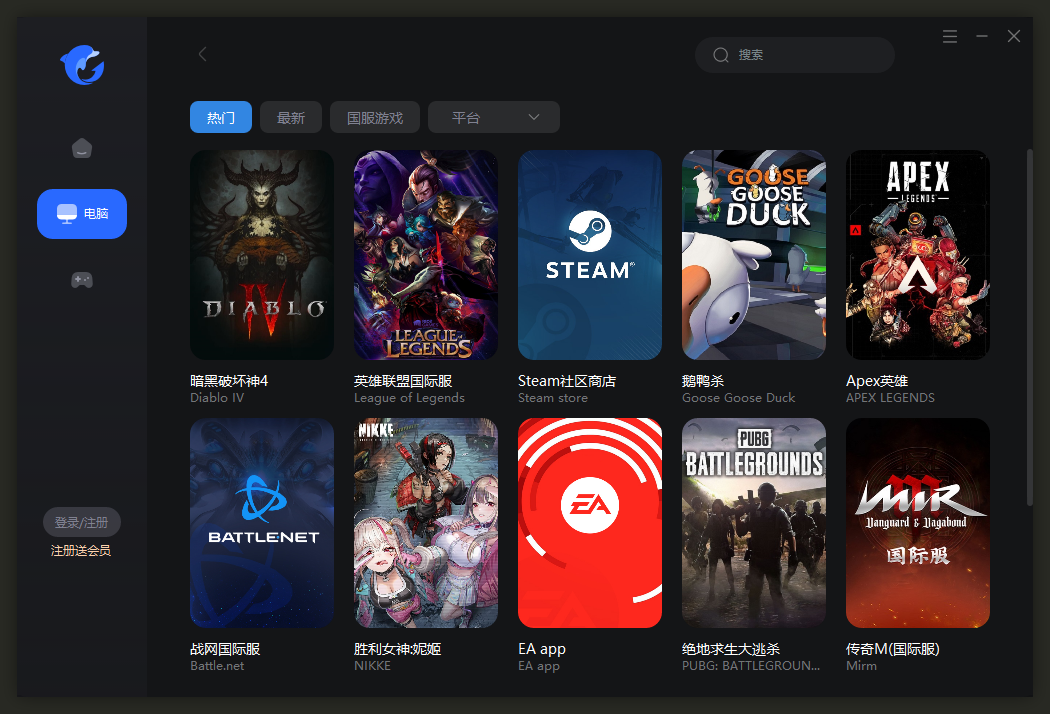The image size is (1050, 714).
Task: Click the 登录/注册 button
Action: (82, 522)
